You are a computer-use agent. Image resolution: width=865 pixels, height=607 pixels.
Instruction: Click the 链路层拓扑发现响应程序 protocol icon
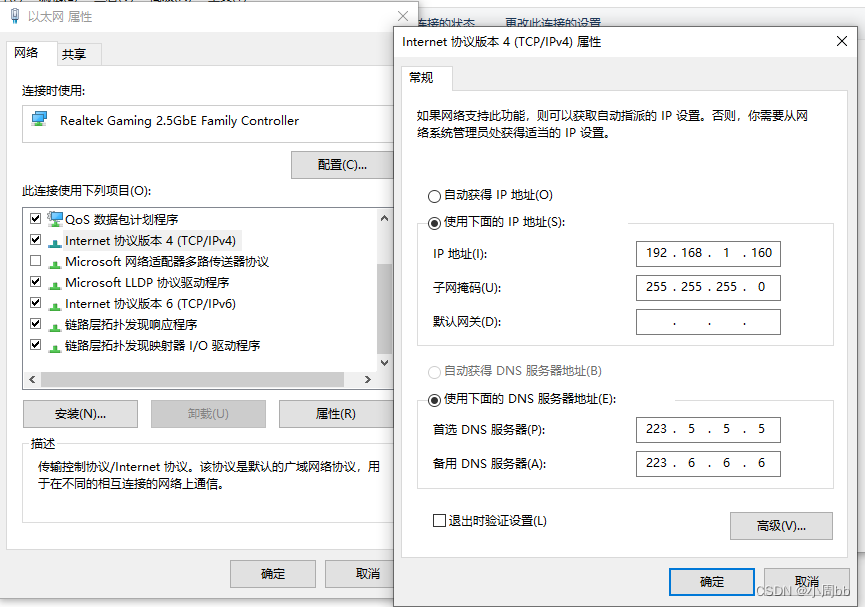point(54,324)
